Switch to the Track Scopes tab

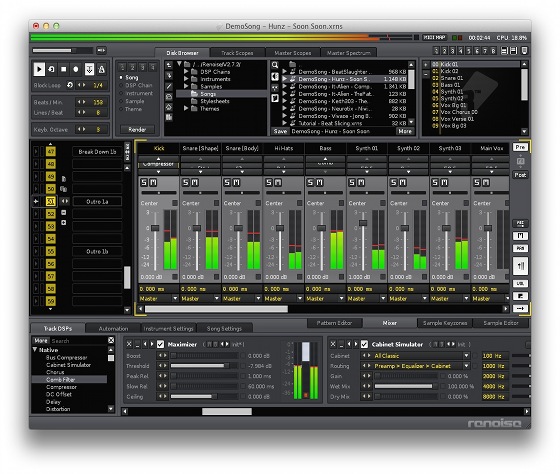(x=237, y=53)
